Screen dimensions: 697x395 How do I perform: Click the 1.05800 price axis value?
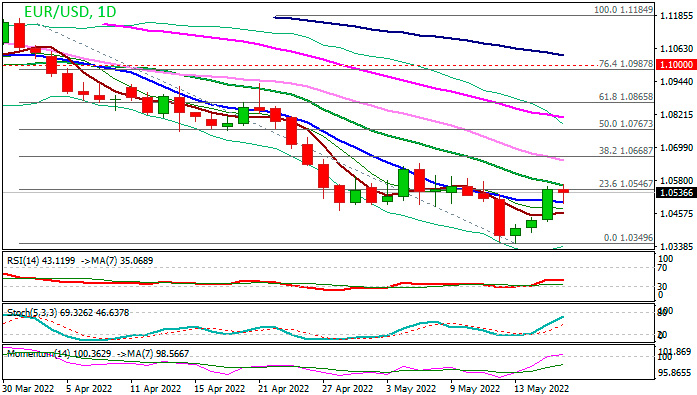click(677, 180)
